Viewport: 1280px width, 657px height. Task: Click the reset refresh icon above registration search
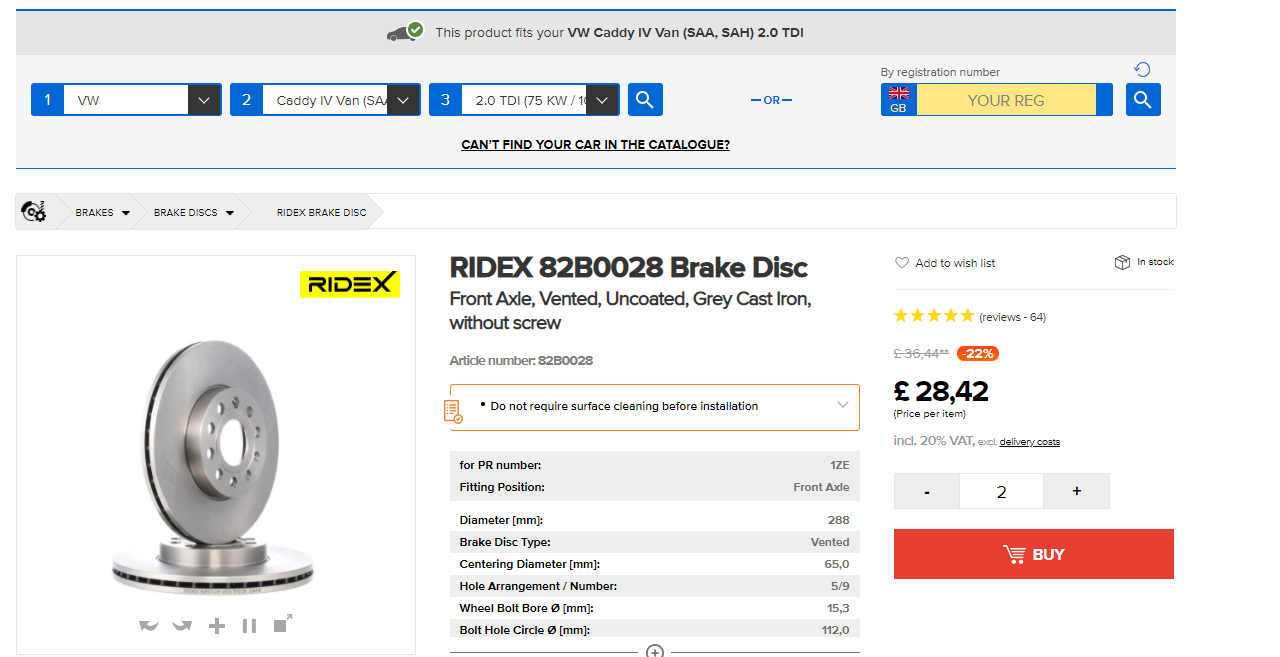[1142, 69]
